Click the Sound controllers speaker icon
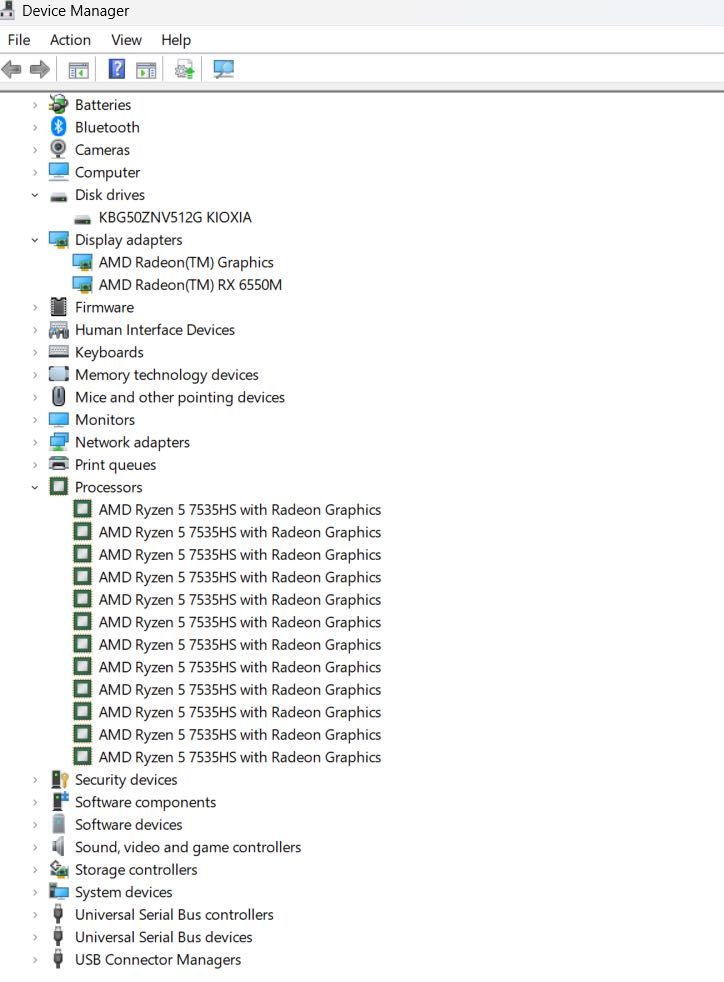The width and height of the screenshot is (724, 982). (58, 846)
